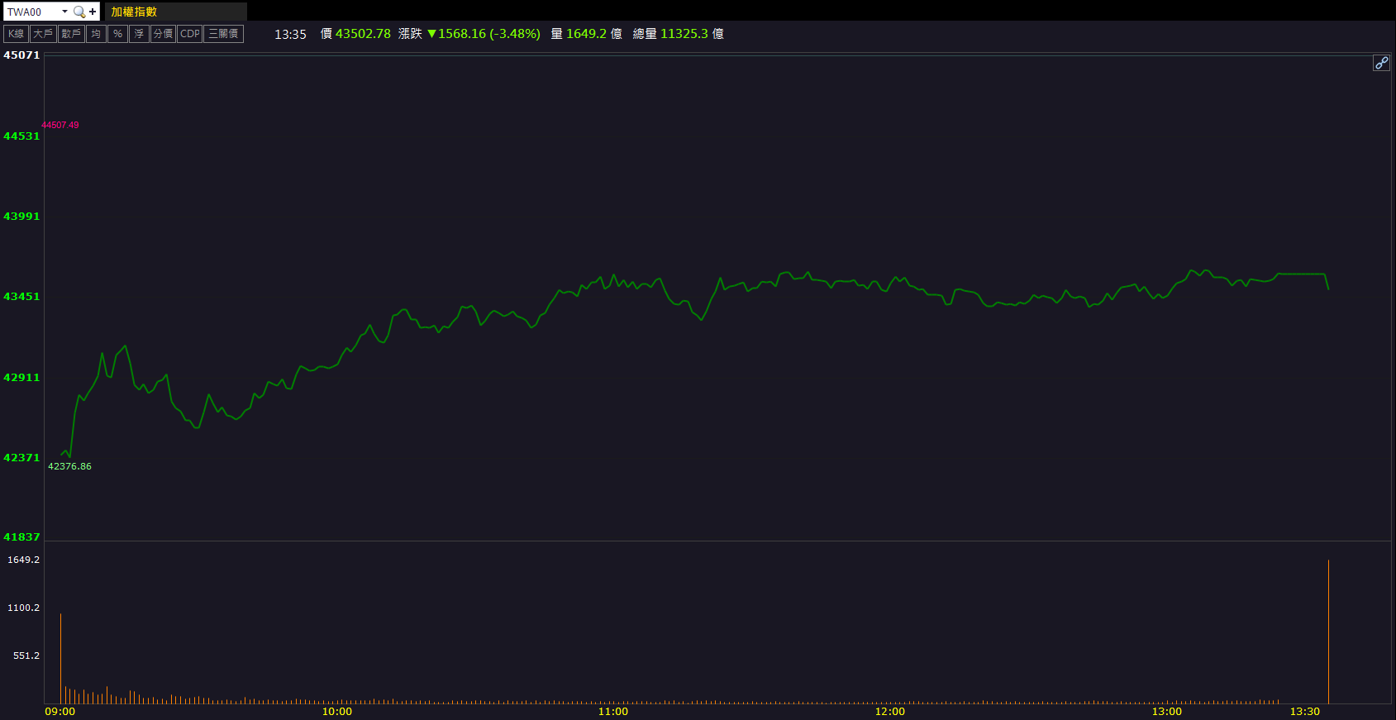Toggle the 浮 button
Viewport: 1396px width, 720px height.
click(139, 34)
